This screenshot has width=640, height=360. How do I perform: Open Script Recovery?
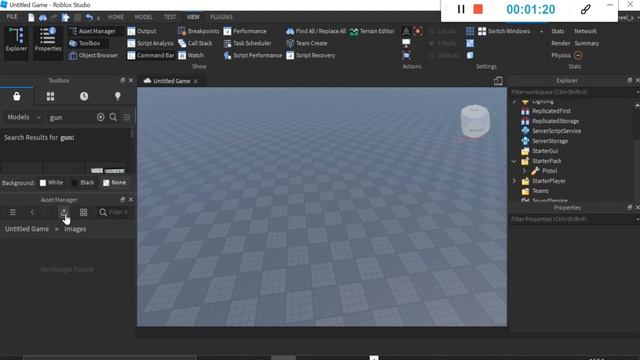311,56
